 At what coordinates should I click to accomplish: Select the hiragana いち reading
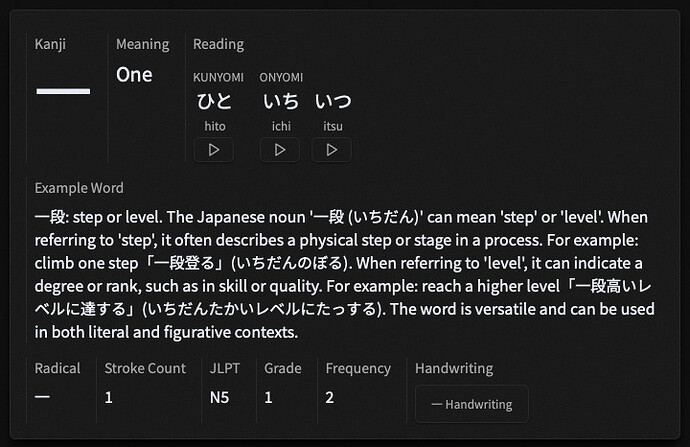[281, 101]
